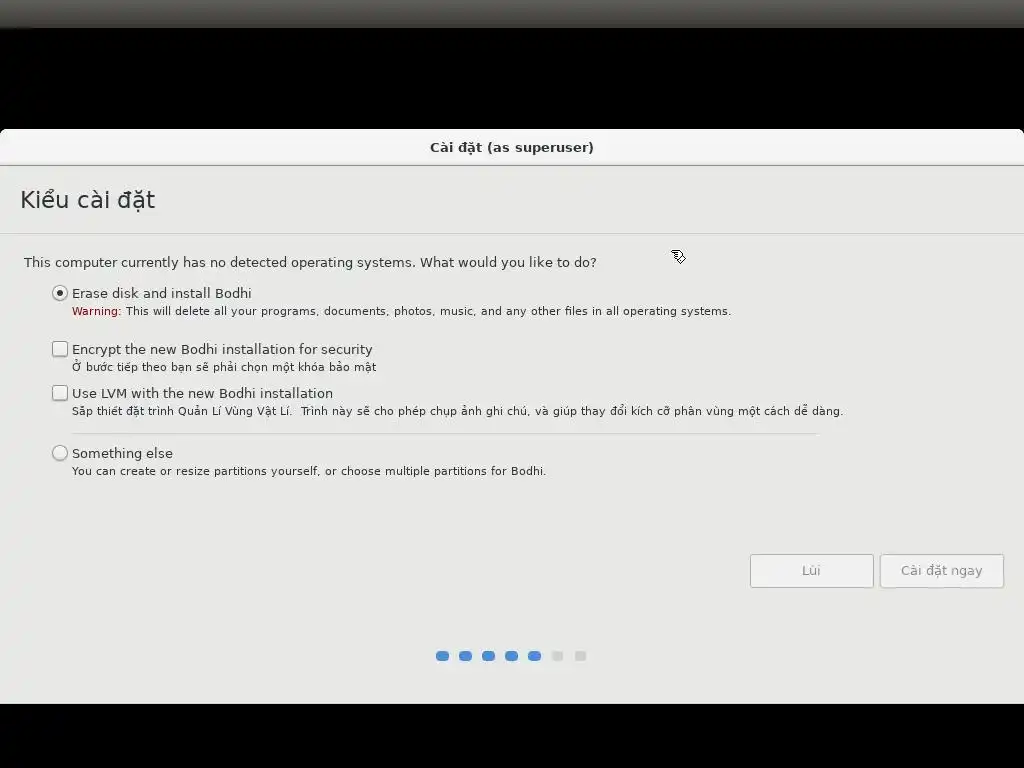Viewport: 1024px width, 768px height.
Task: Click 'You can create or resize partitions' description
Action: coord(309,472)
